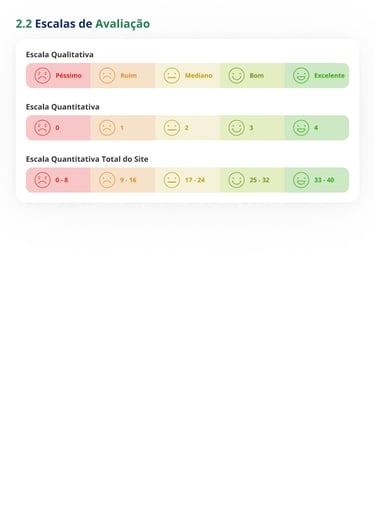Select the orange Ruim sad face icon
The width and height of the screenshot is (375, 530).
(x=107, y=75)
